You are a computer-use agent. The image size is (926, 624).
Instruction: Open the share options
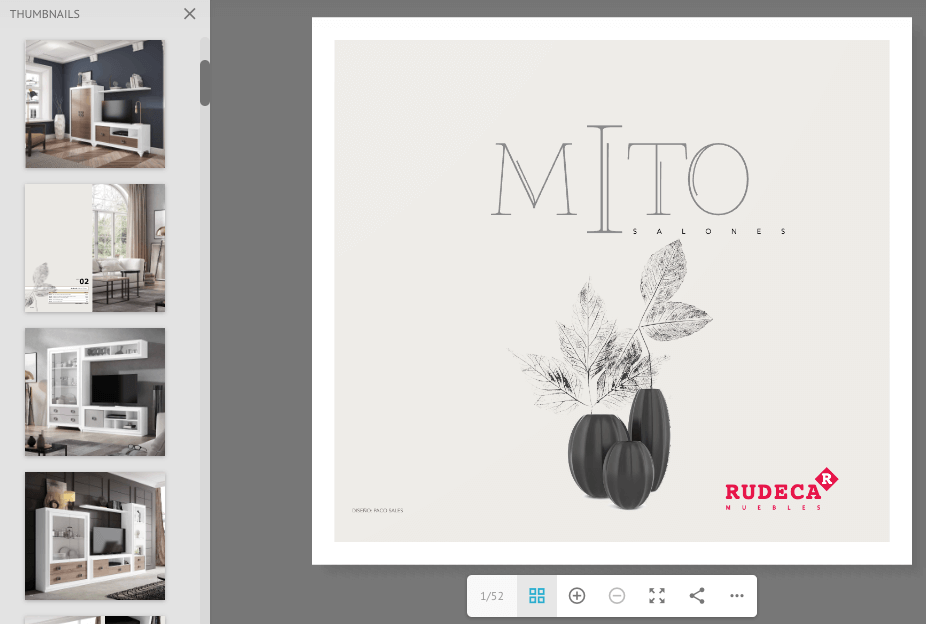(x=697, y=596)
